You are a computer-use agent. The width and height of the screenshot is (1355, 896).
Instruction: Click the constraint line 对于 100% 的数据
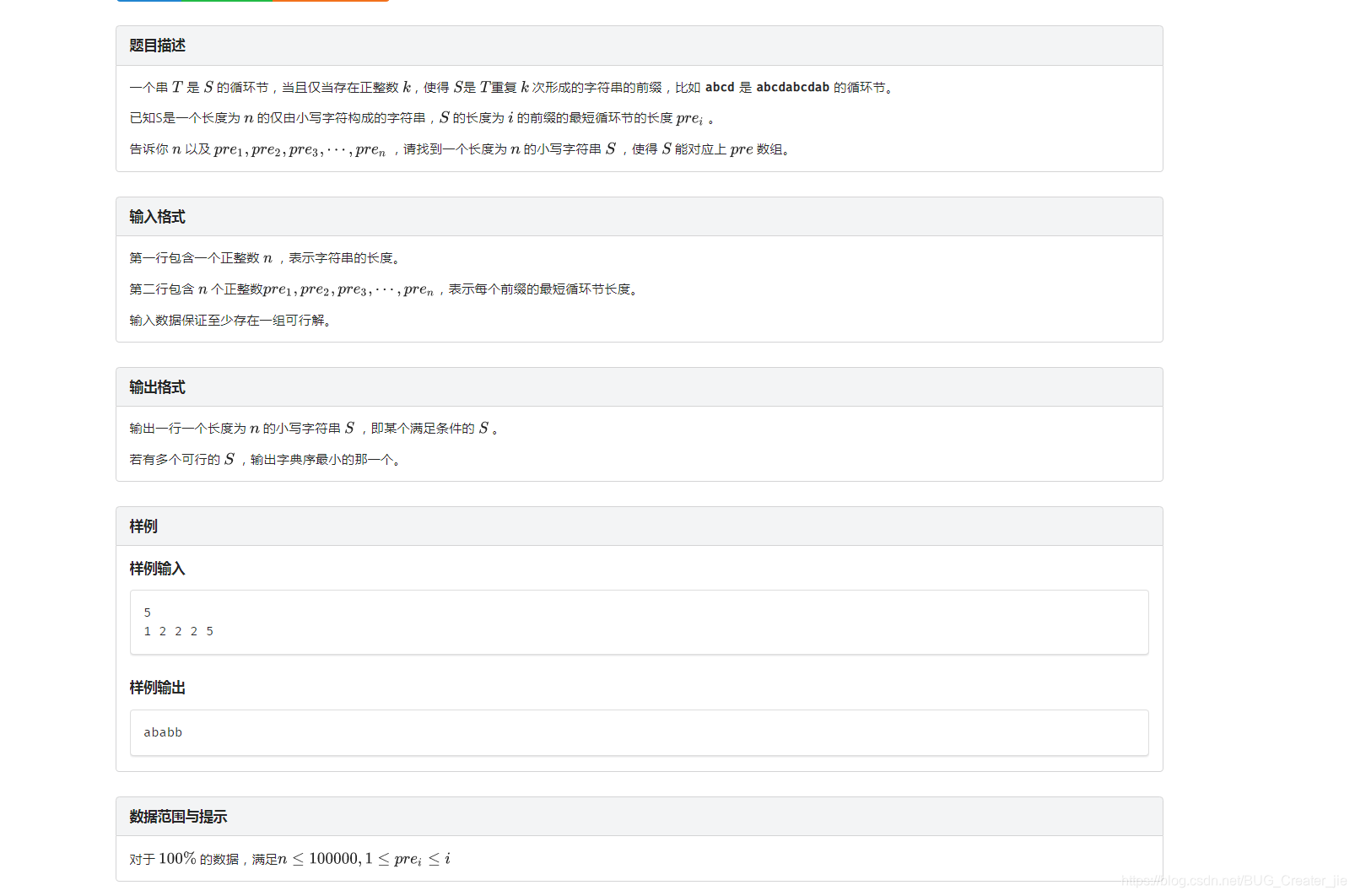289,859
